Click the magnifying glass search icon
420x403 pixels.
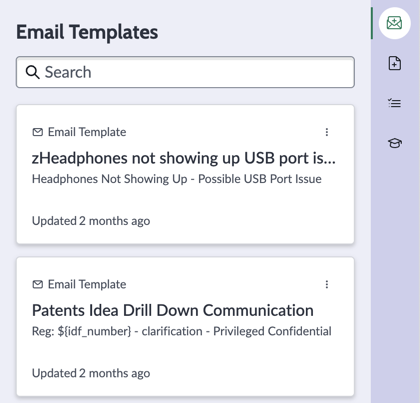click(x=33, y=72)
